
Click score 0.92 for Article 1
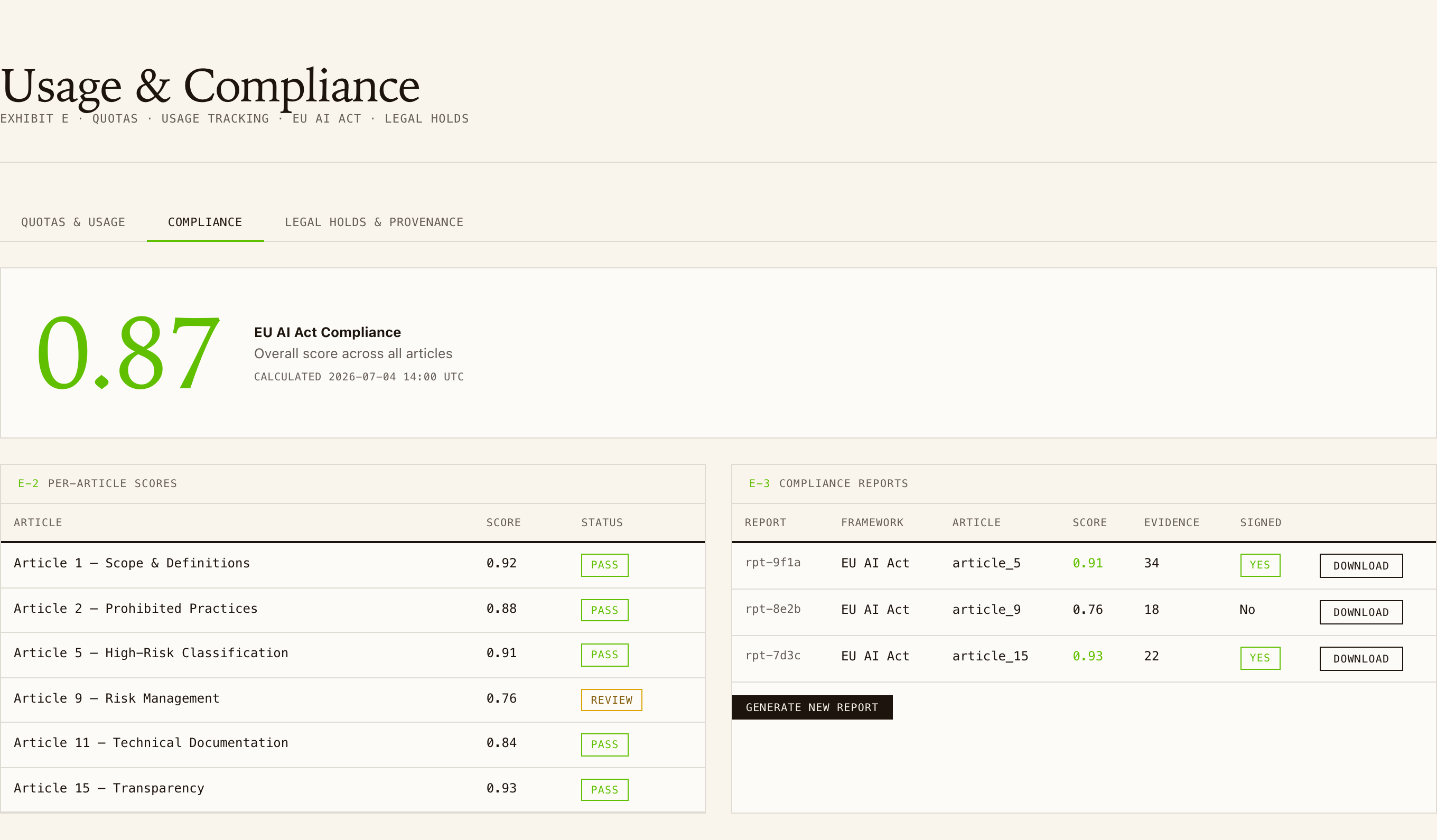click(501, 563)
